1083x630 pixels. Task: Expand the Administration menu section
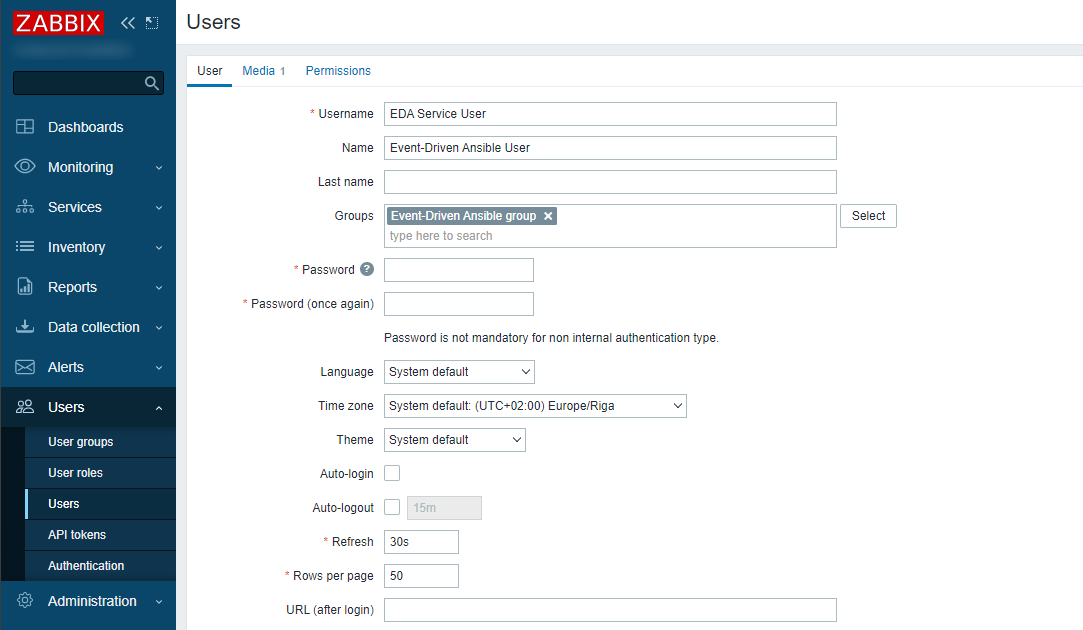pos(92,601)
